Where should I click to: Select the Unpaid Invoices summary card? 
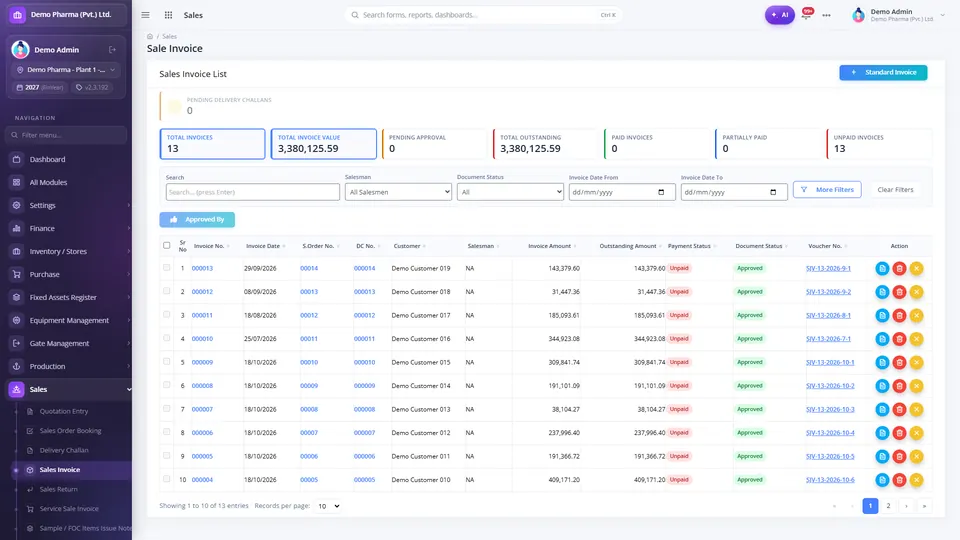click(879, 144)
